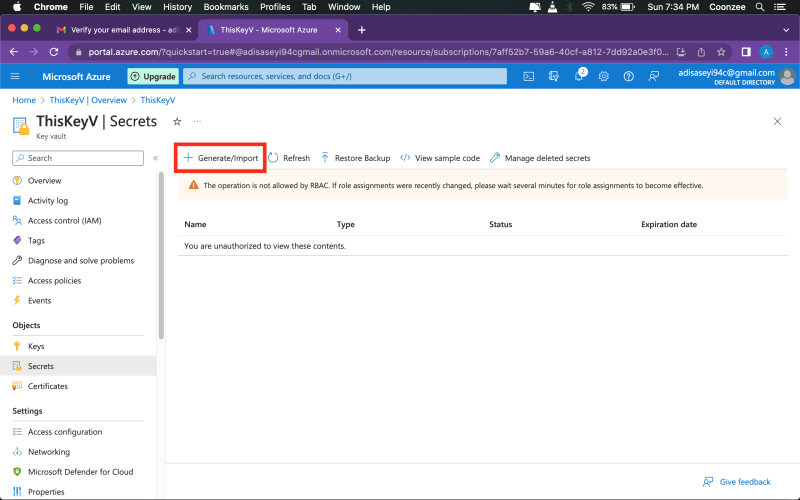
Task: Open the more options ellipsis beside Secrets title
Action: (197, 121)
